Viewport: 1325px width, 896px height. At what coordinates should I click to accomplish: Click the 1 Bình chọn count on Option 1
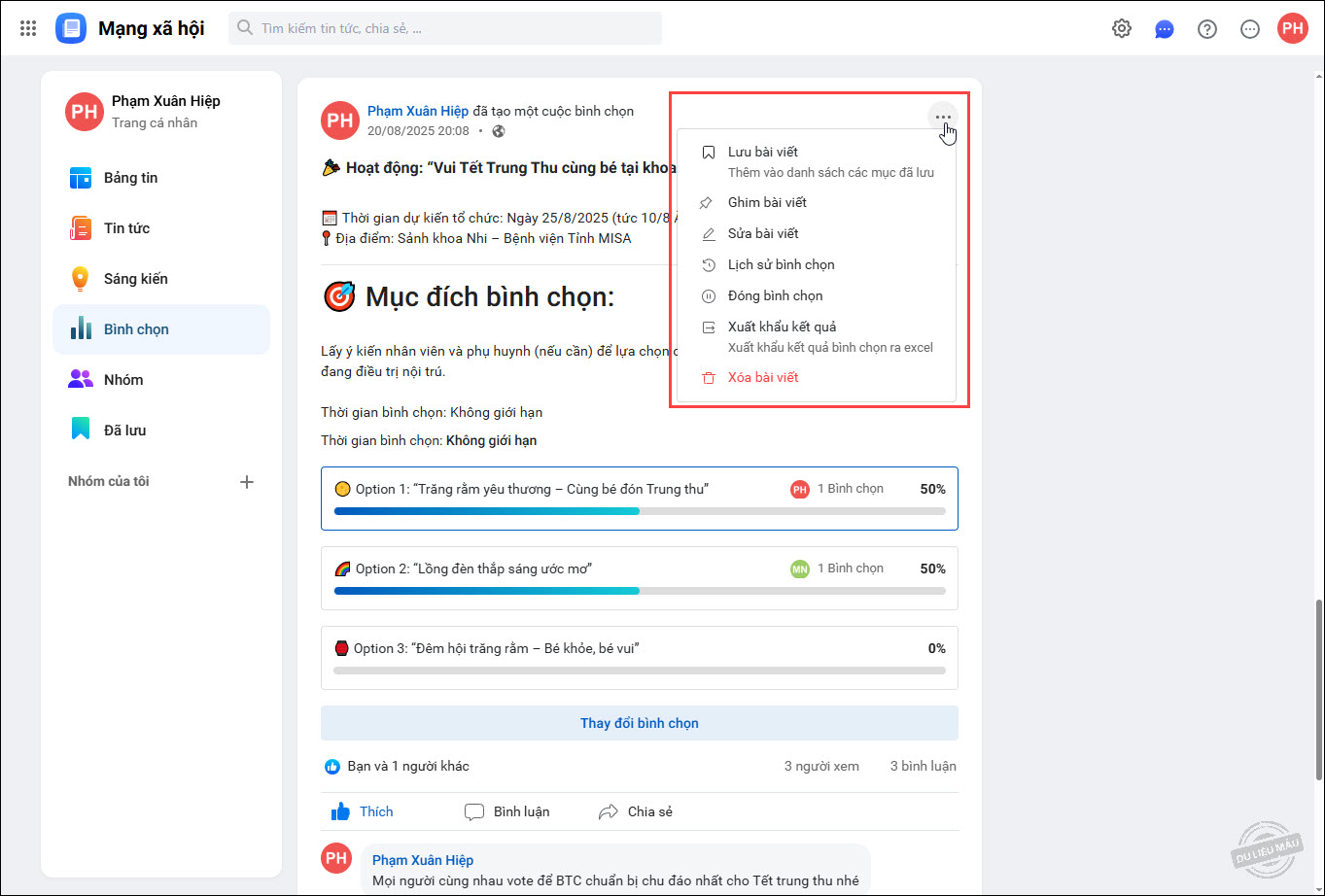point(851,489)
